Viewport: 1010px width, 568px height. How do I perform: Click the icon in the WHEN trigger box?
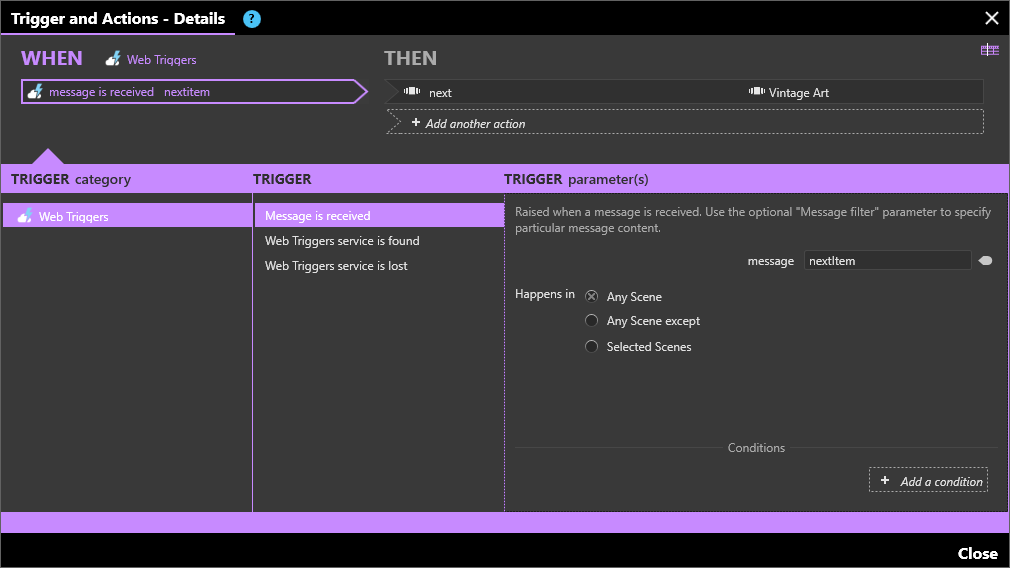click(x=35, y=92)
